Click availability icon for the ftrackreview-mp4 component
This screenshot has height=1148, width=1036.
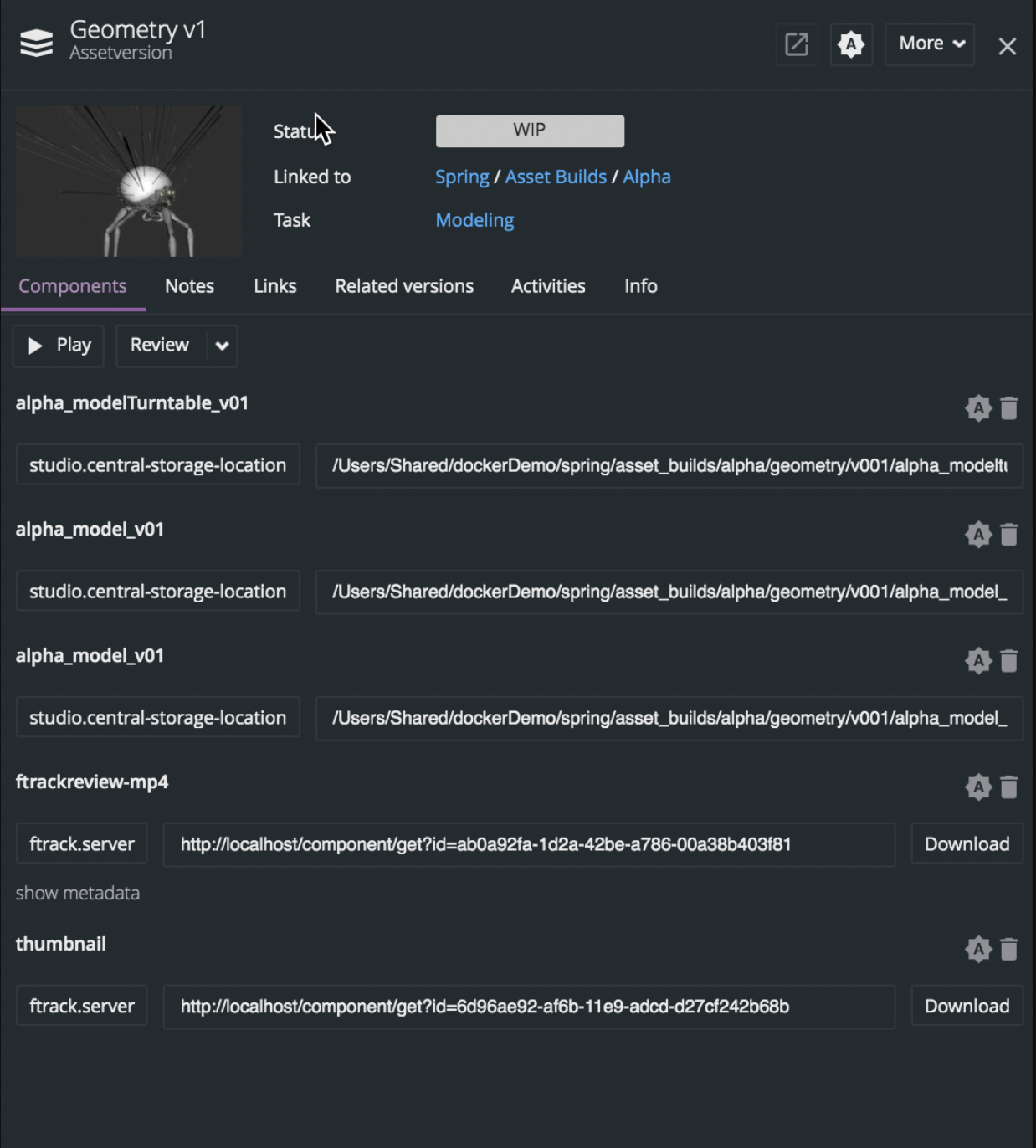[977, 787]
